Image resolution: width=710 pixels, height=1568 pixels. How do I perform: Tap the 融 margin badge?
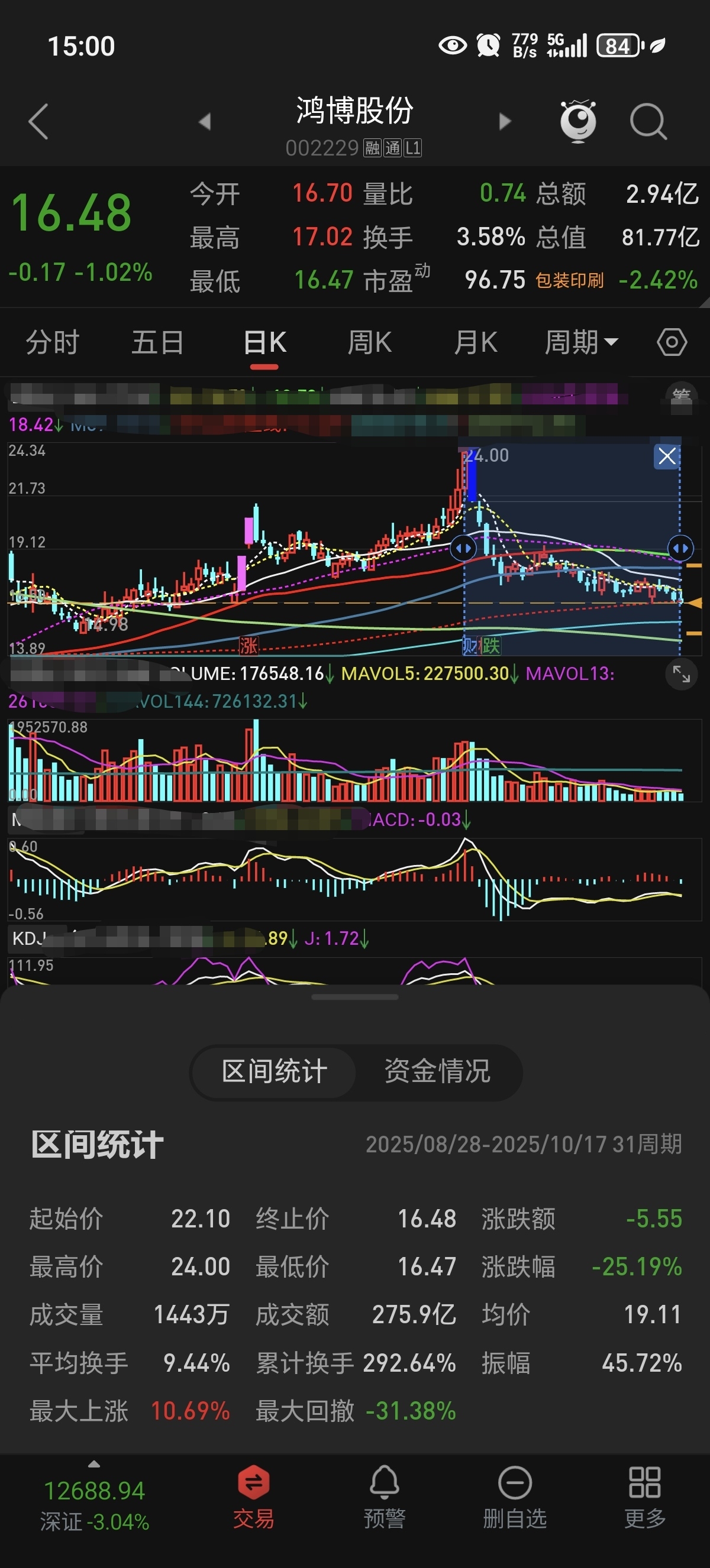point(372,148)
